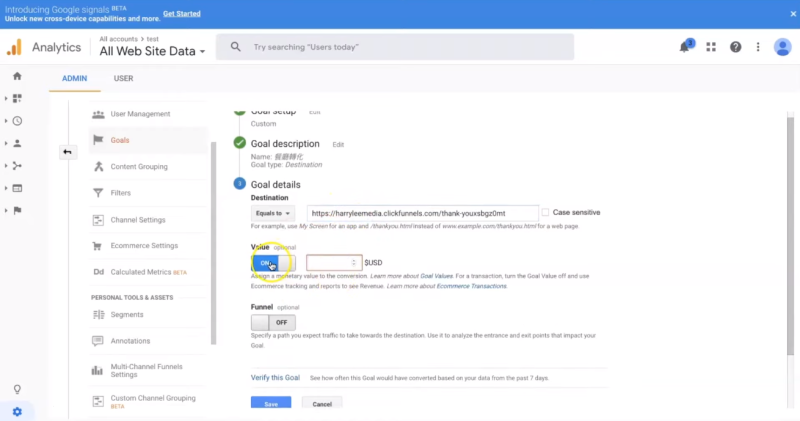Image resolution: width=800 pixels, height=421 pixels.
Task: Click the back arrow button beside admin column
Action: click(x=67, y=152)
